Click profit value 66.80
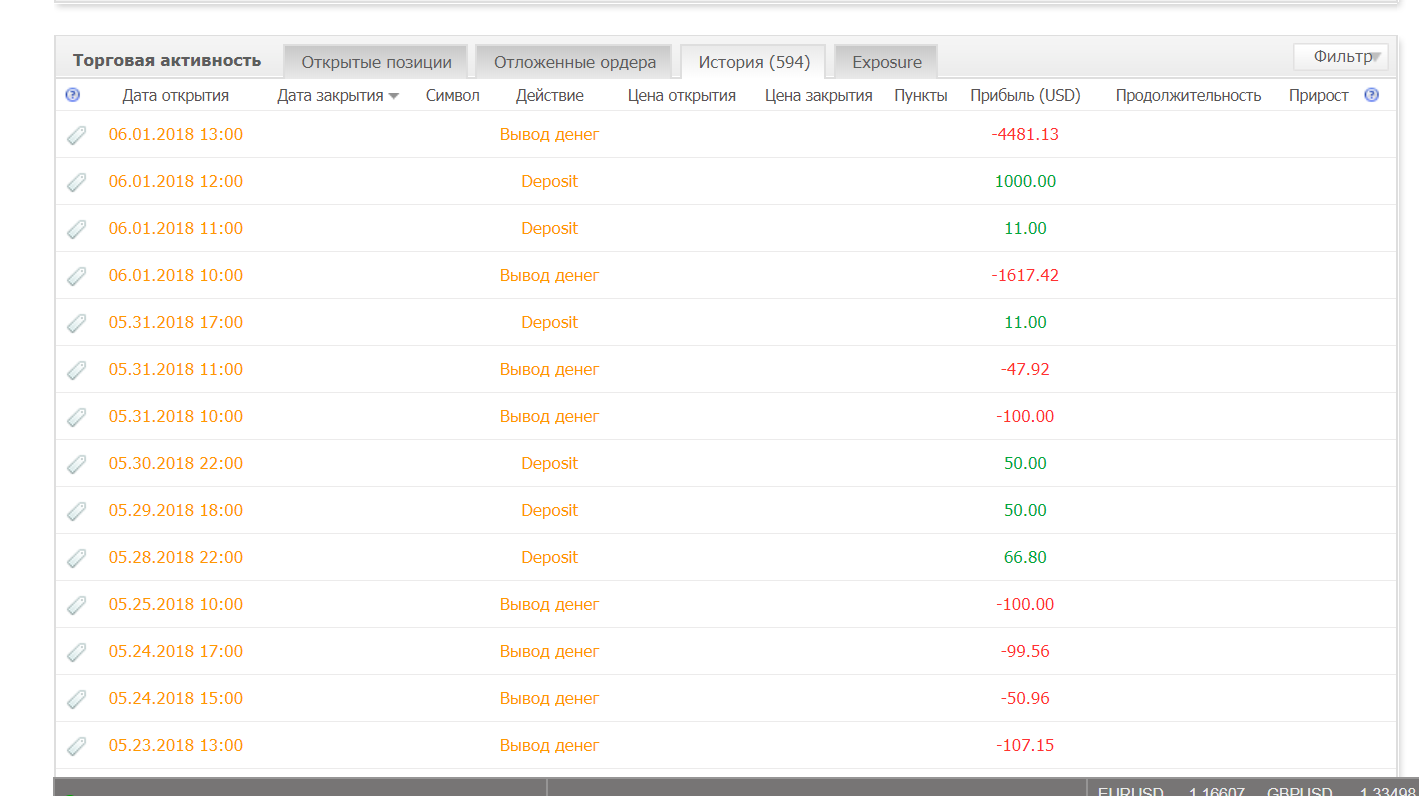1419x796 pixels. pos(1025,558)
